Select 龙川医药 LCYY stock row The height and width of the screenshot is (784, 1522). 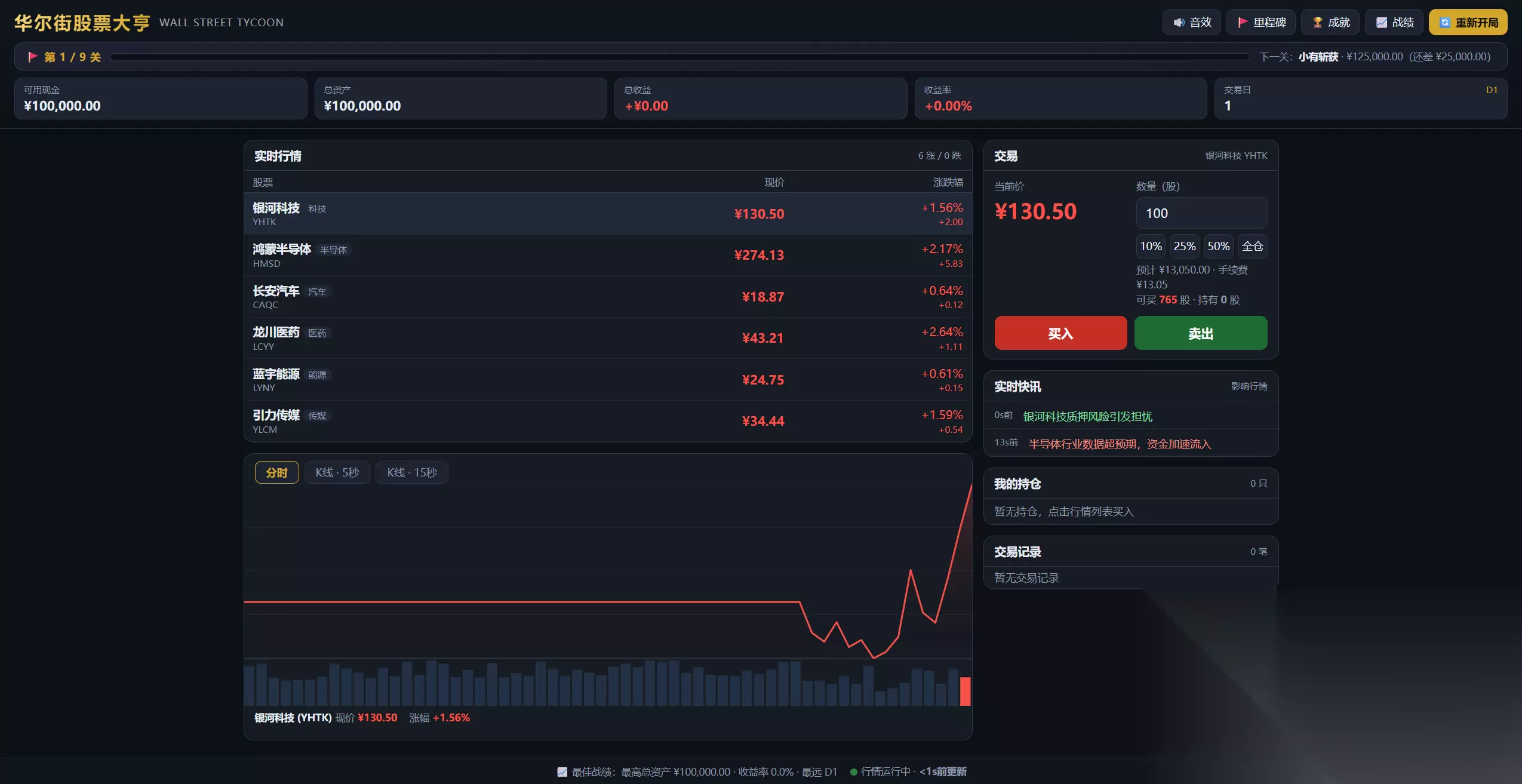[608, 338]
